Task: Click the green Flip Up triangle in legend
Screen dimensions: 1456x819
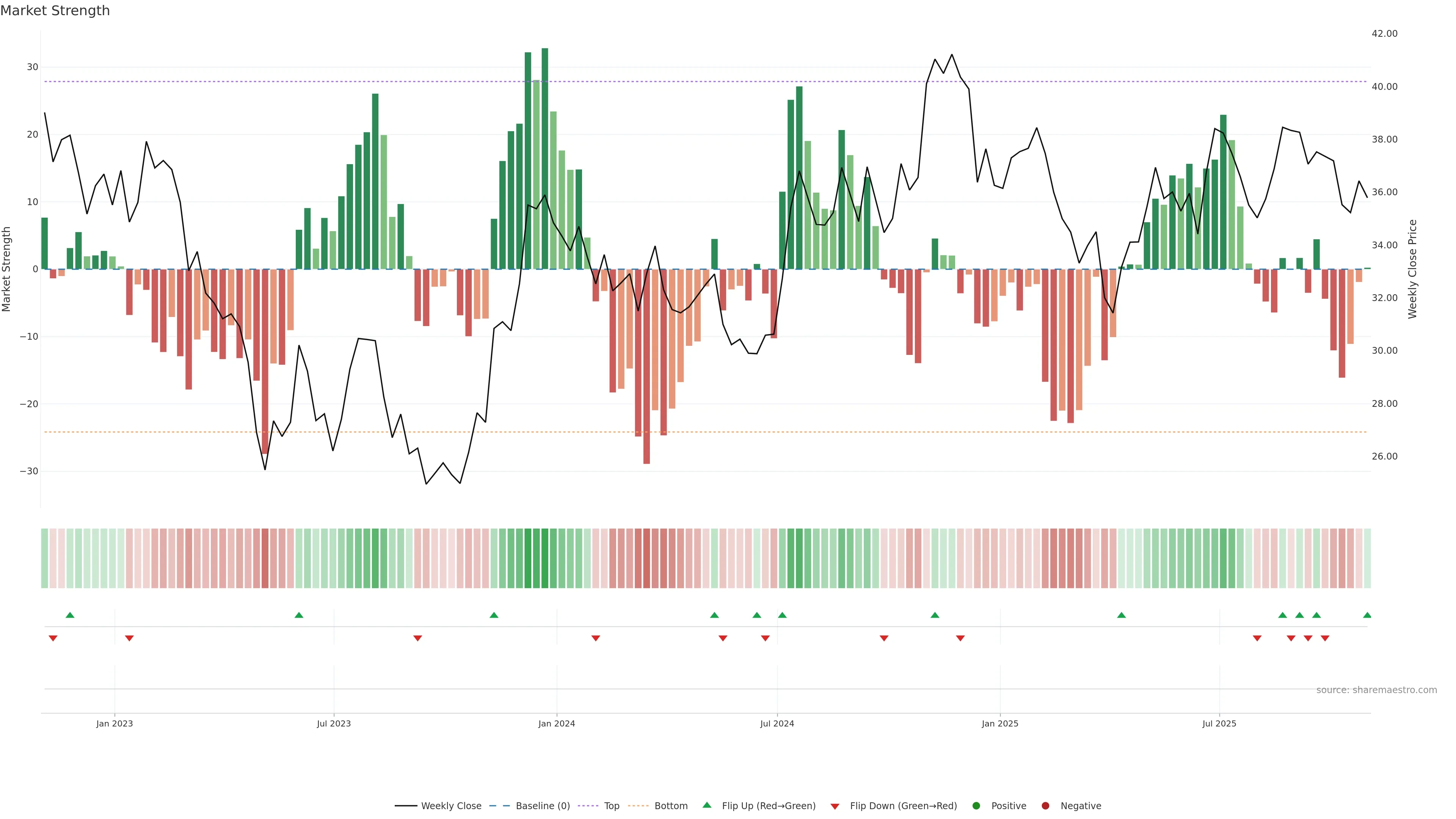Action: pos(706,805)
